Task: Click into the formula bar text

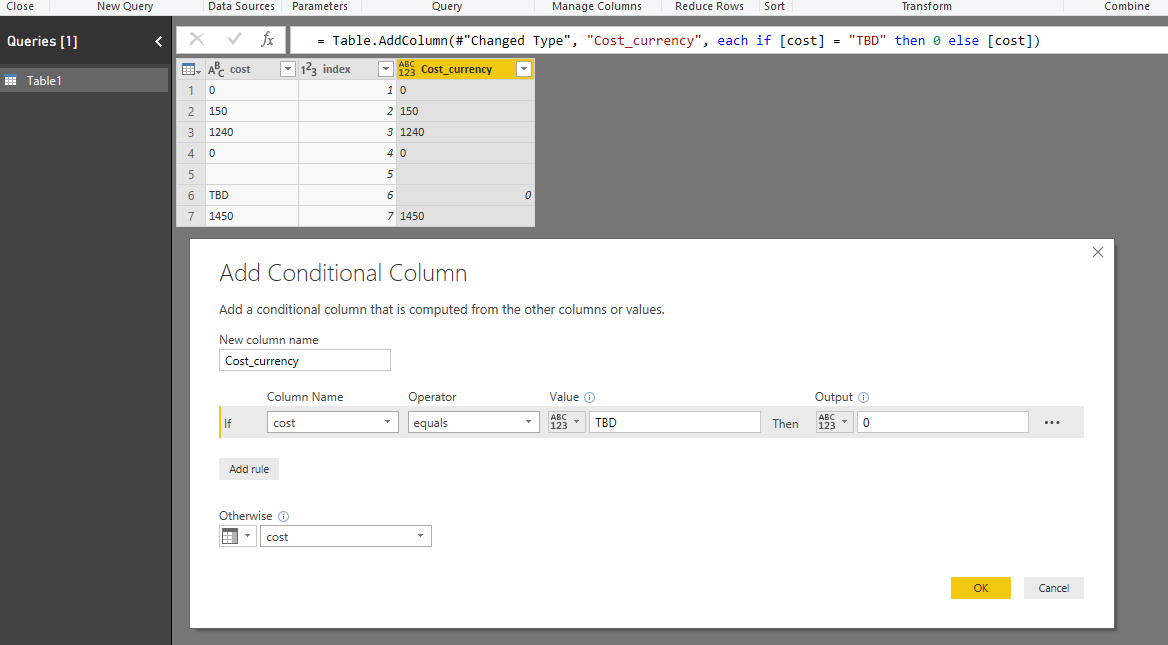Action: pos(678,40)
